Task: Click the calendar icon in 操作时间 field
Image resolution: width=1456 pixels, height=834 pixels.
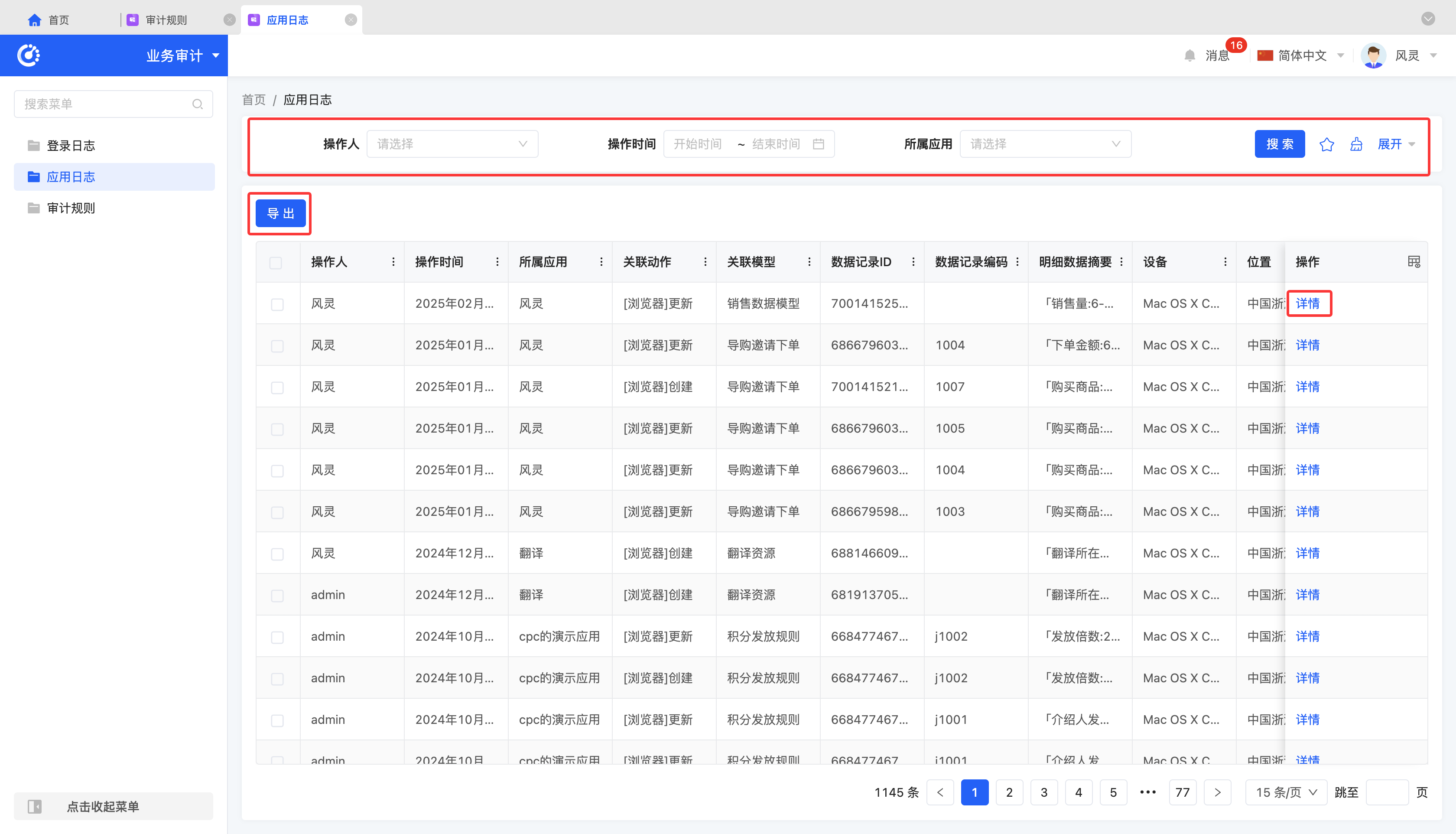Action: tap(818, 144)
